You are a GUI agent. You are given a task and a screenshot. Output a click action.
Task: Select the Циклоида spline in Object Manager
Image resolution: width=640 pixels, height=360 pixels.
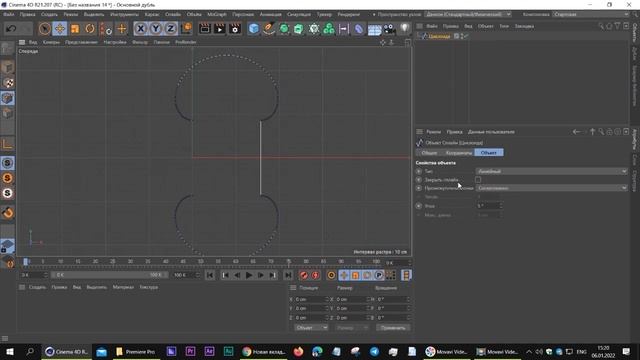click(x=439, y=36)
